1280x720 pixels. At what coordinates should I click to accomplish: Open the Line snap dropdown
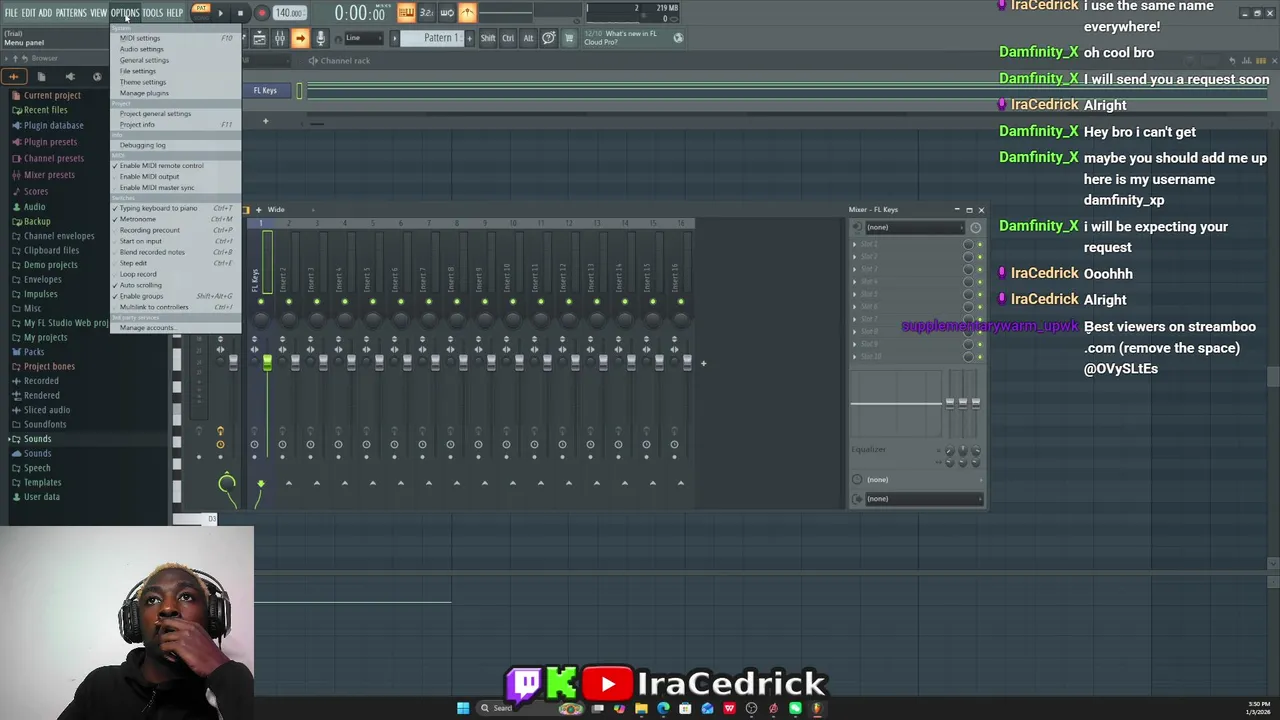(x=363, y=38)
